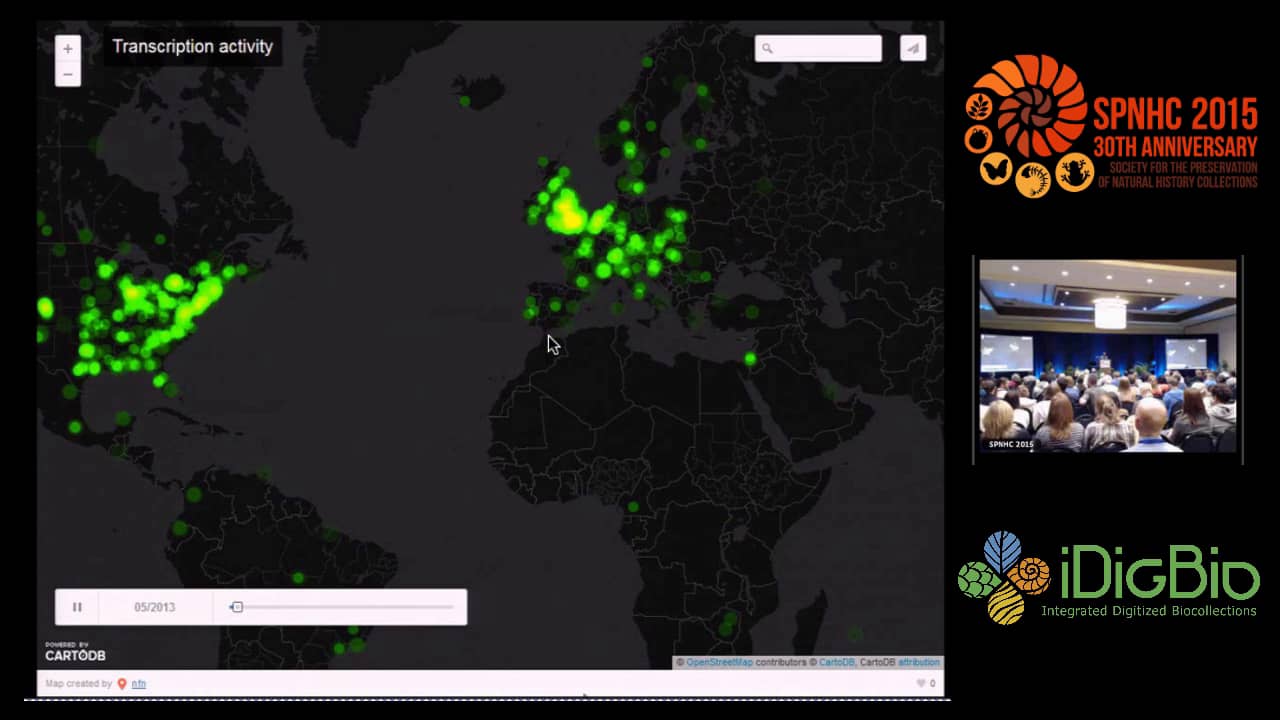The image size is (1280, 720).
Task: Click the map search input field
Action: pyautogui.click(x=818, y=48)
